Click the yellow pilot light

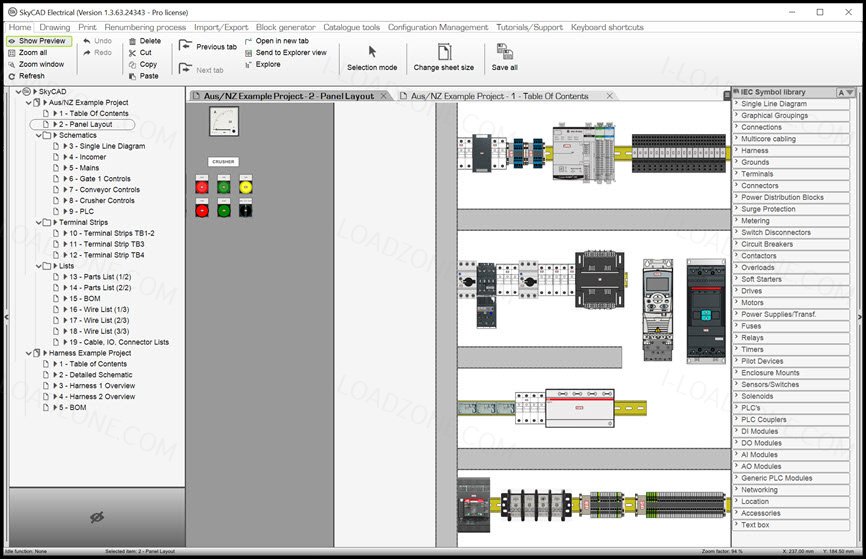(246, 187)
